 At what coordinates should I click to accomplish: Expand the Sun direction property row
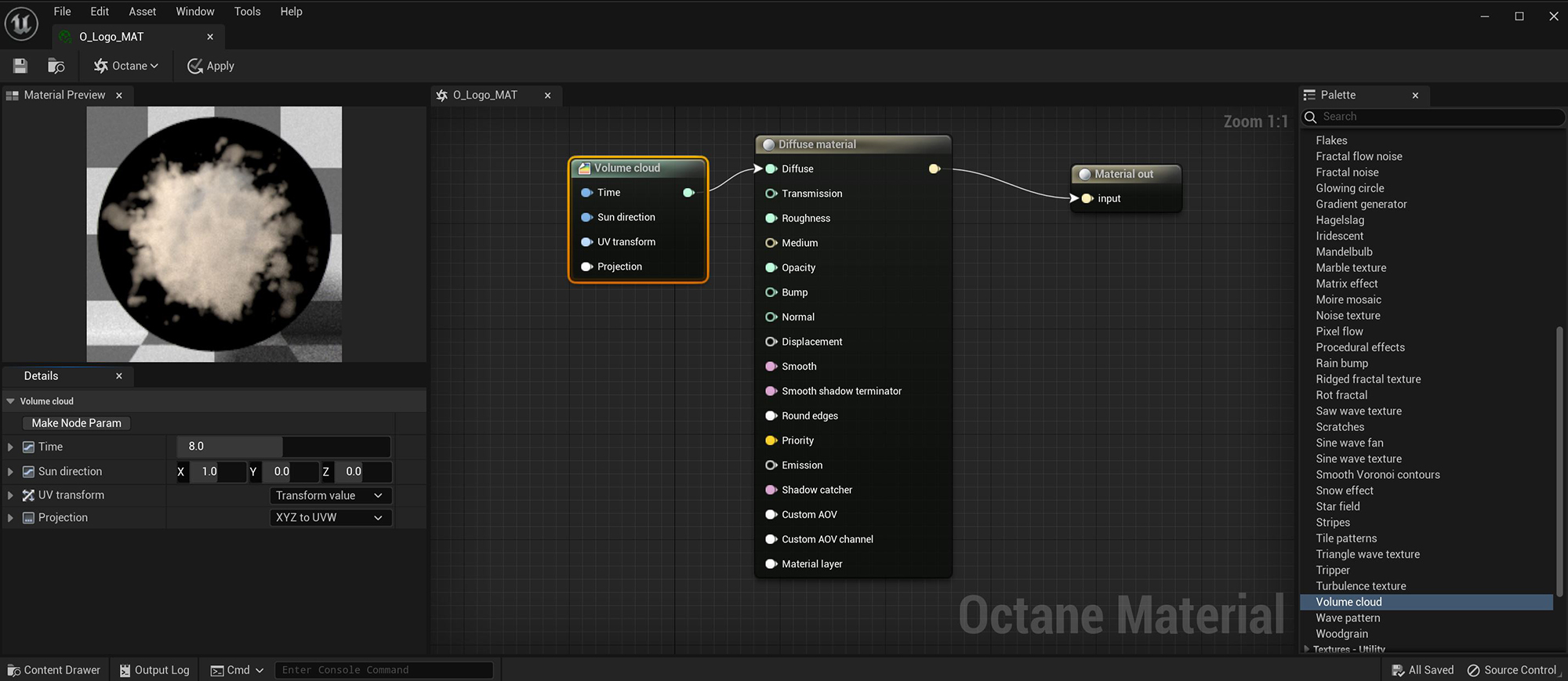(x=10, y=472)
